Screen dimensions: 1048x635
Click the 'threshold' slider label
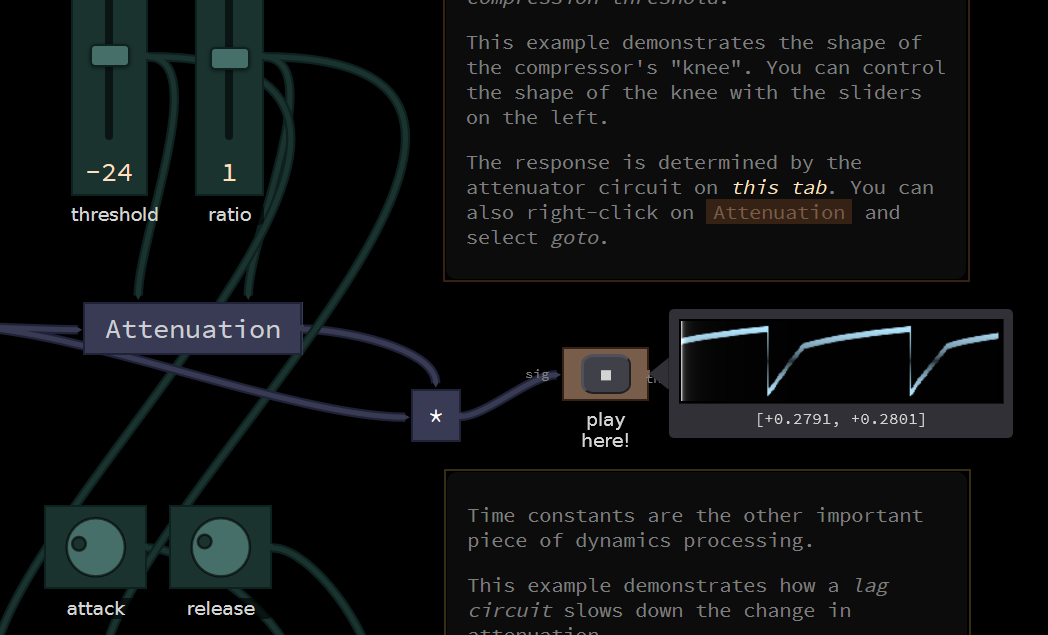tap(114, 215)
